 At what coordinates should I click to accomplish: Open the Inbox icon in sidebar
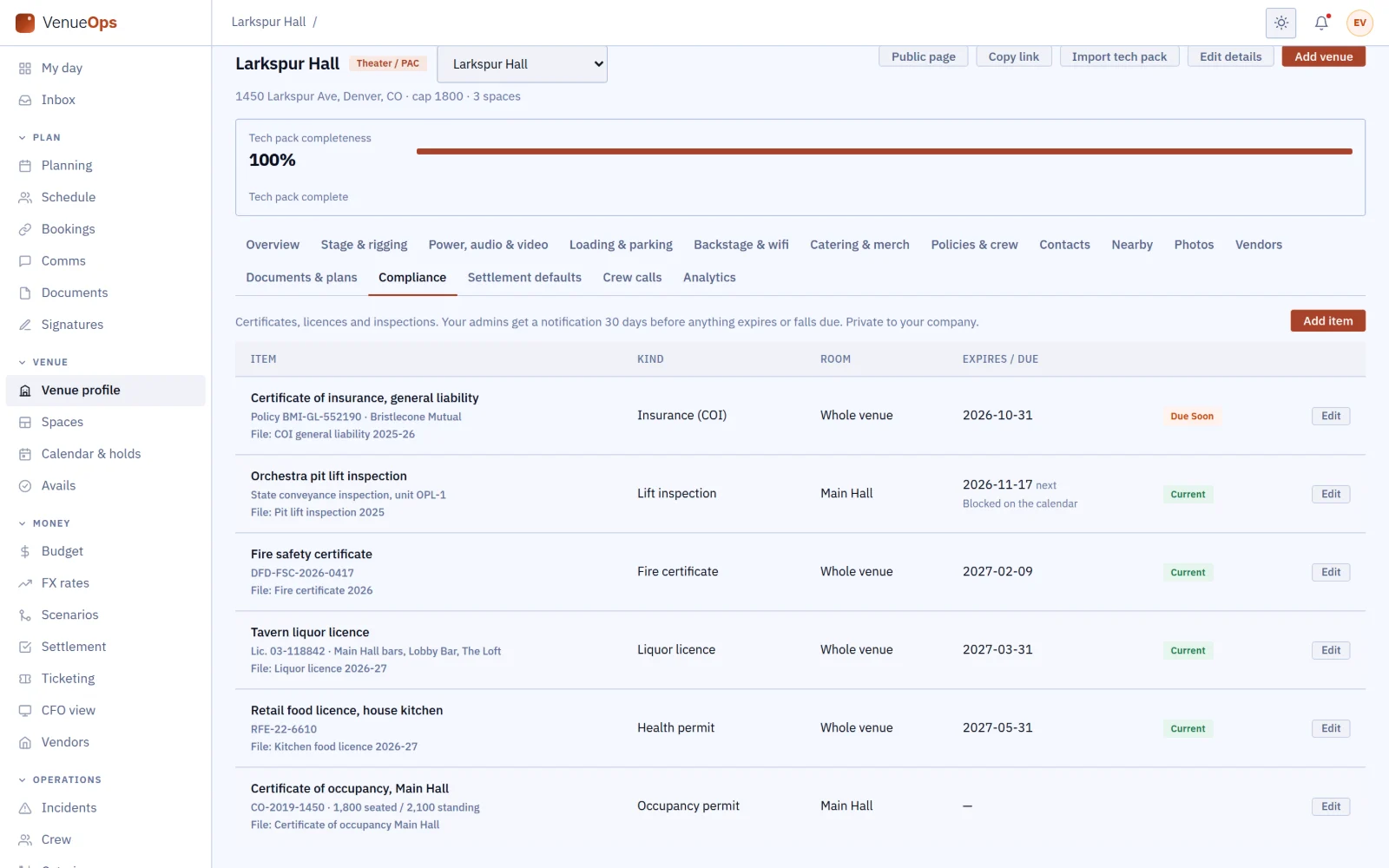coord(25,100)
